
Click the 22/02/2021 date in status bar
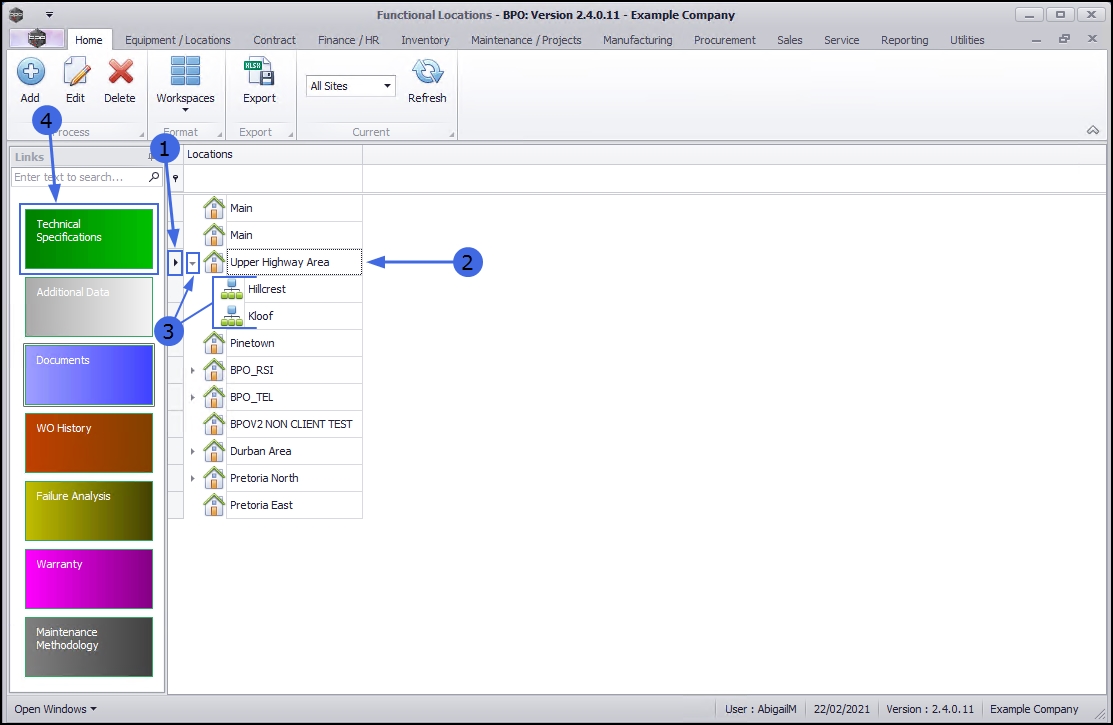(x=842, y=709)
